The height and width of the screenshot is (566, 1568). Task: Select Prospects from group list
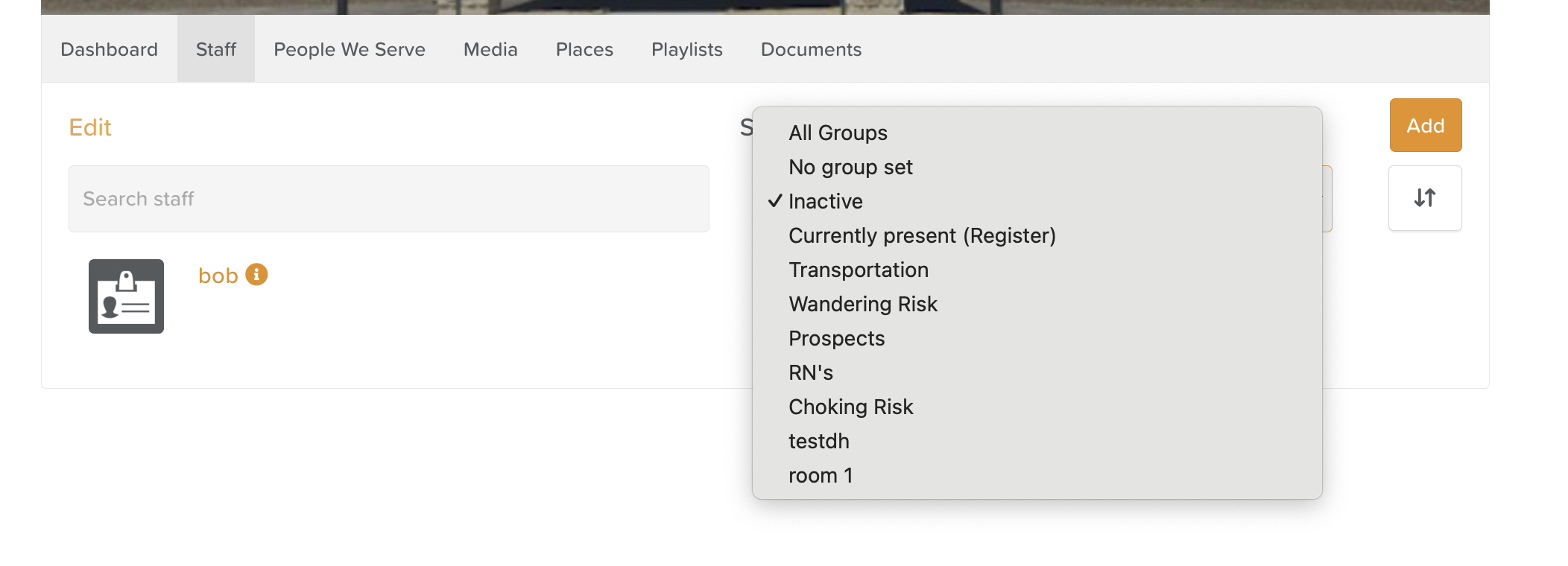[x=836, y=338]
